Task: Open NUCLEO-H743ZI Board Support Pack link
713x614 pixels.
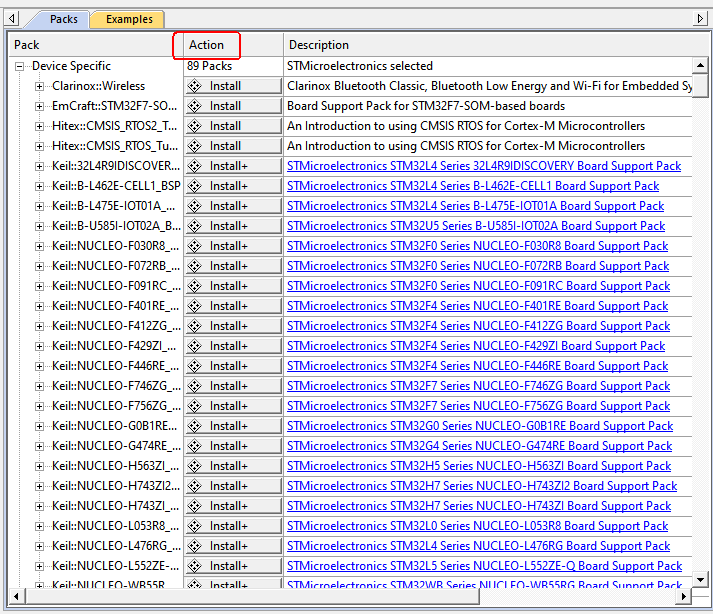Action: click(479, 506)
